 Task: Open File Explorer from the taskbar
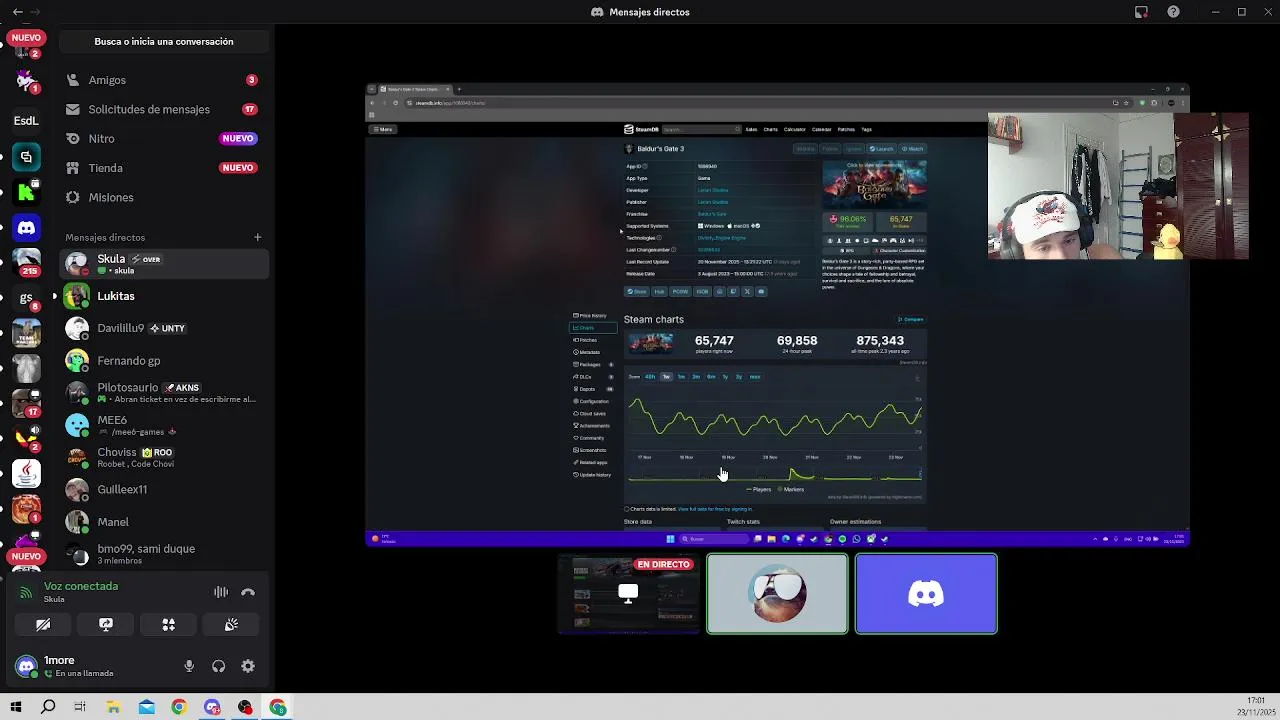pos(114,707)
